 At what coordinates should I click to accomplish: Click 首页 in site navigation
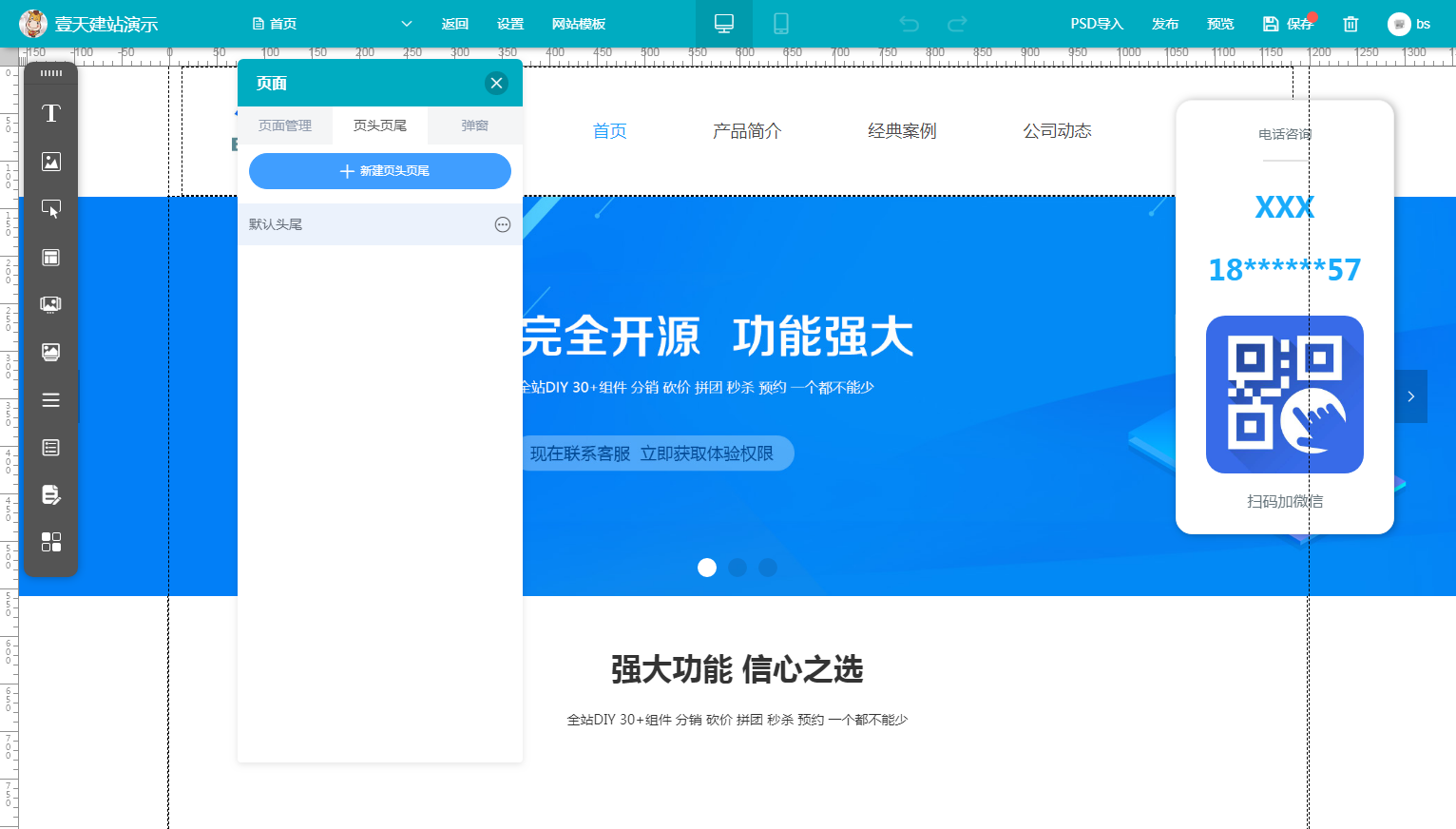[x=610, y=131]
